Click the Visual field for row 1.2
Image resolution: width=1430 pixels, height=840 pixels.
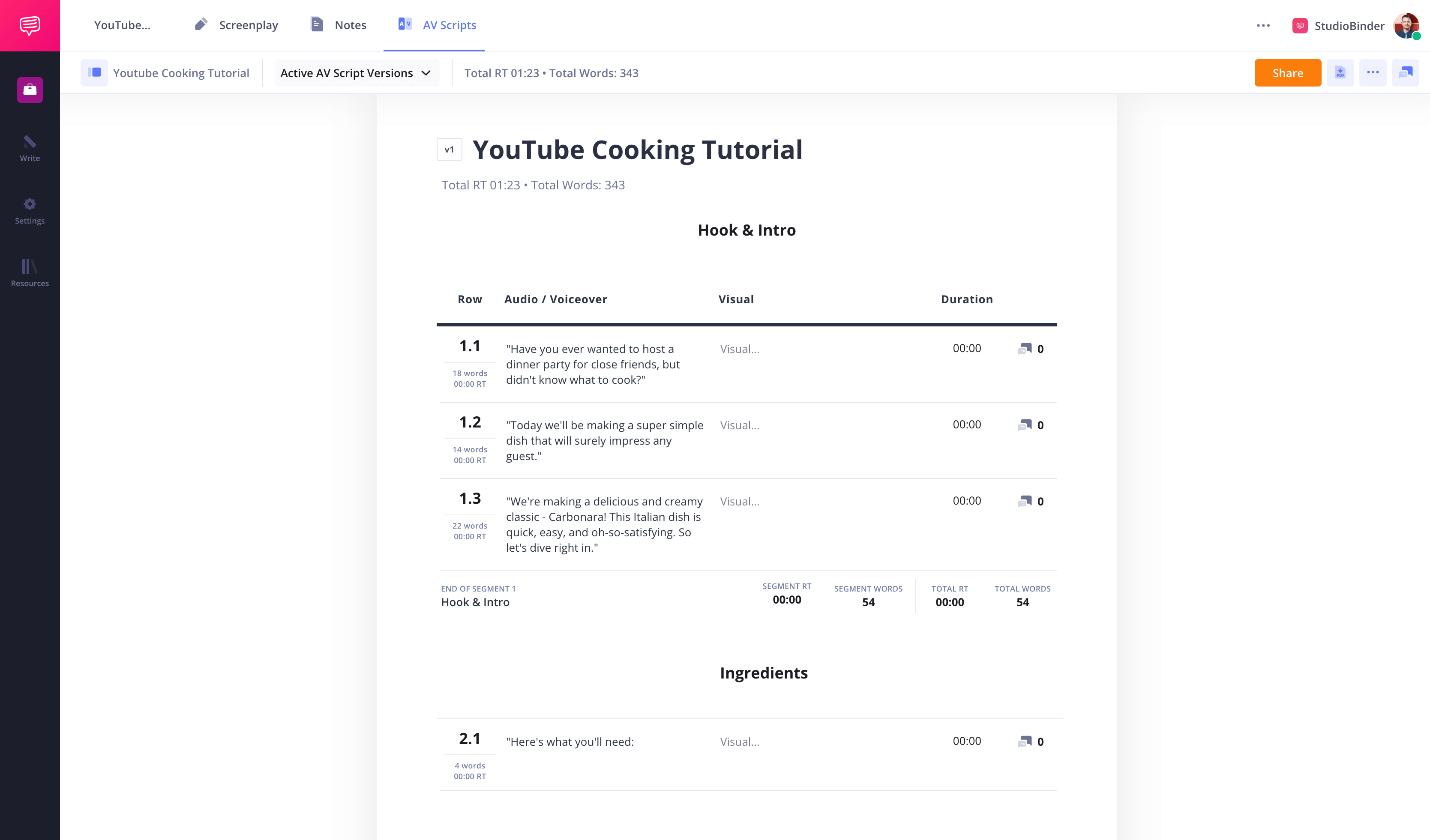(739, 425)
